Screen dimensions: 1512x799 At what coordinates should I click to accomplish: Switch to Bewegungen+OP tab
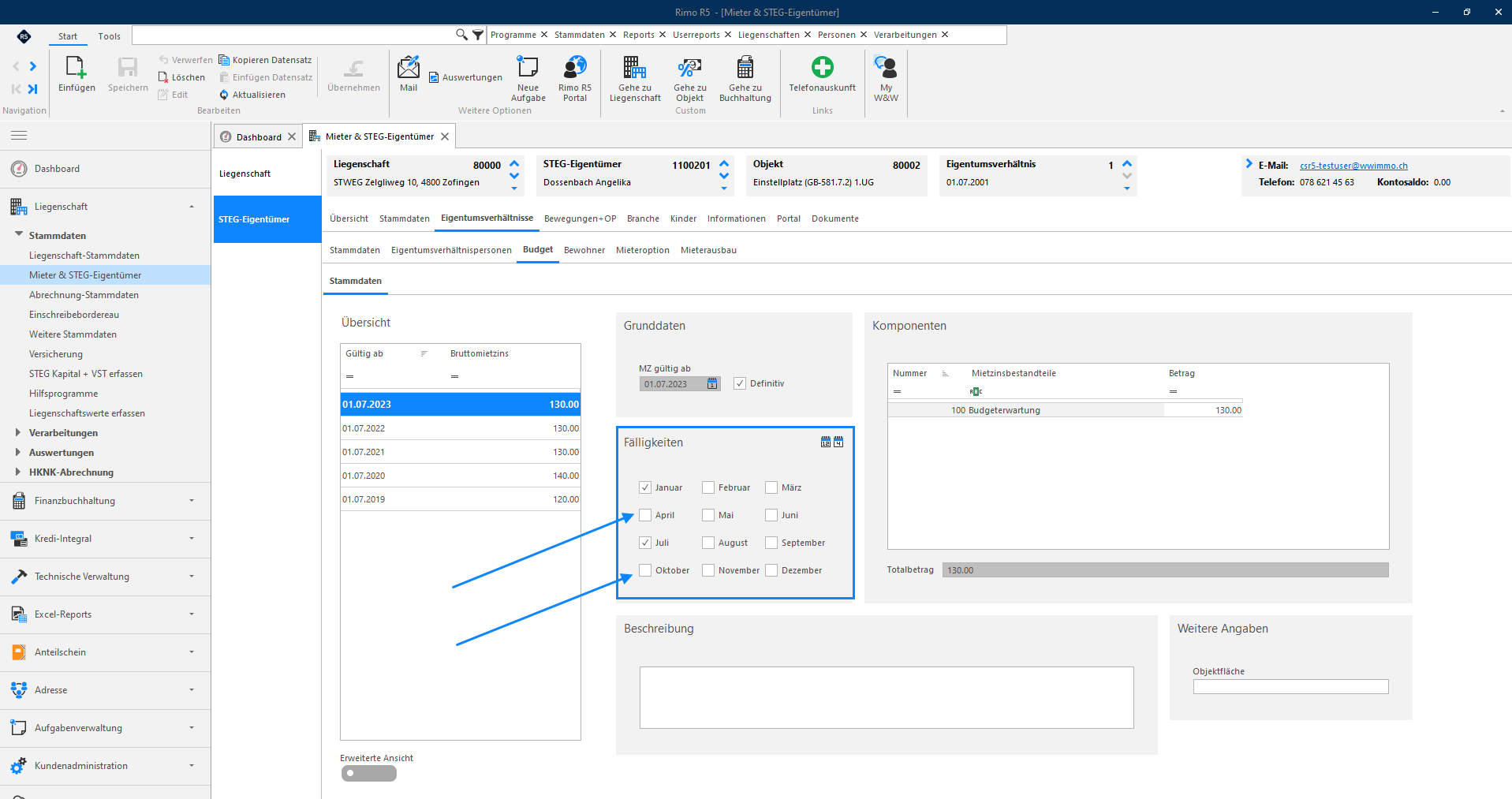click(x=580, y=218)
